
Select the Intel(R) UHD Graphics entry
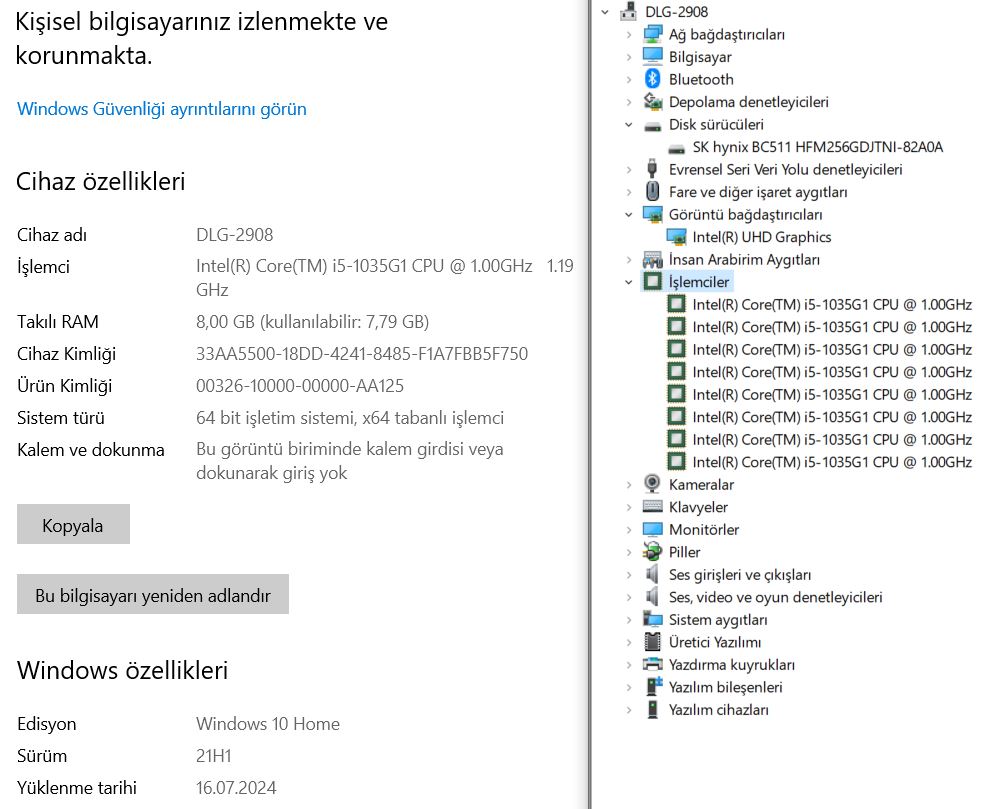tap(762, 237)
